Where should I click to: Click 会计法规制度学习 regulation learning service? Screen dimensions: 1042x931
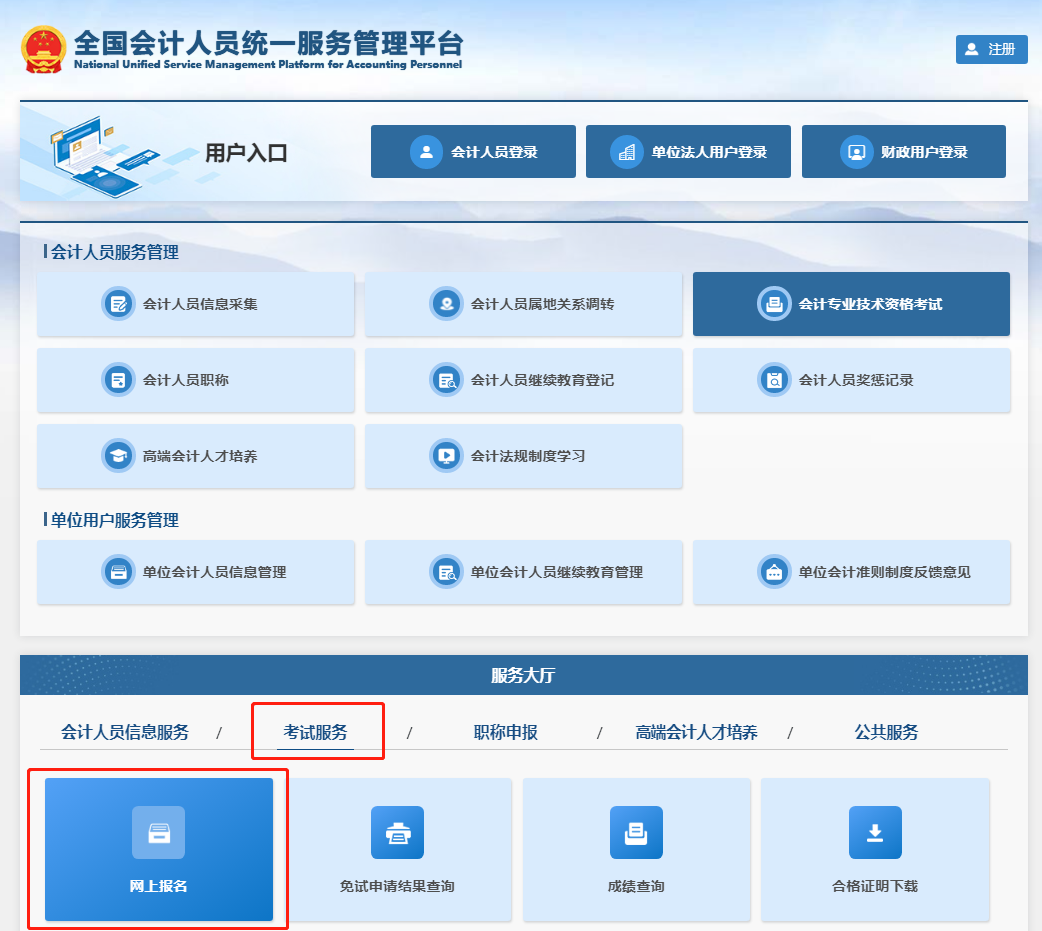coord(523,457)
